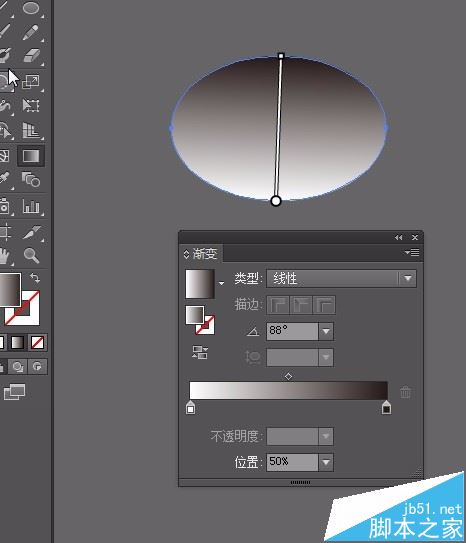Open the 位置 dropdown next to 50%

326,462
